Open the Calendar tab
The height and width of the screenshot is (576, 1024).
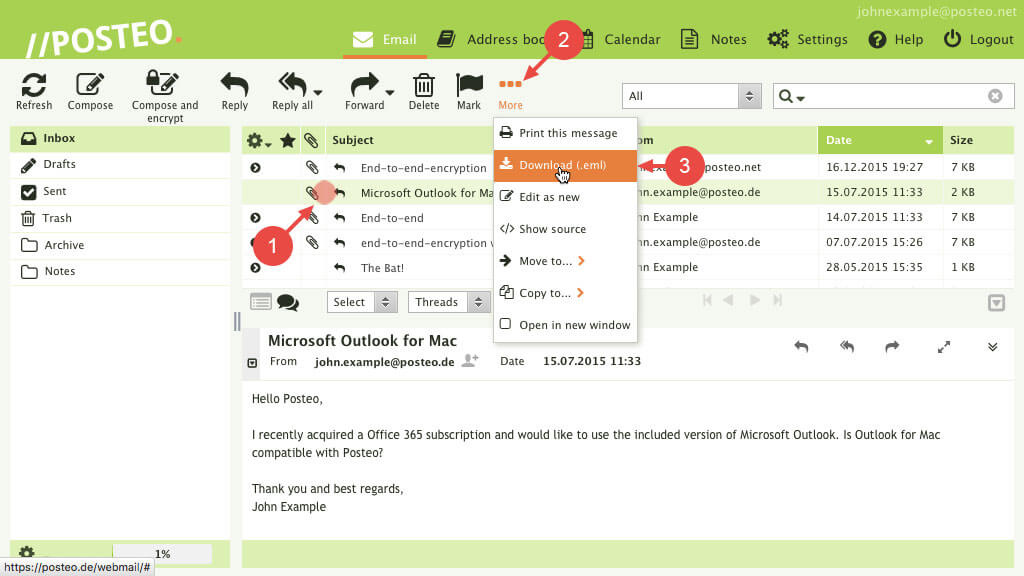[620, 39]
